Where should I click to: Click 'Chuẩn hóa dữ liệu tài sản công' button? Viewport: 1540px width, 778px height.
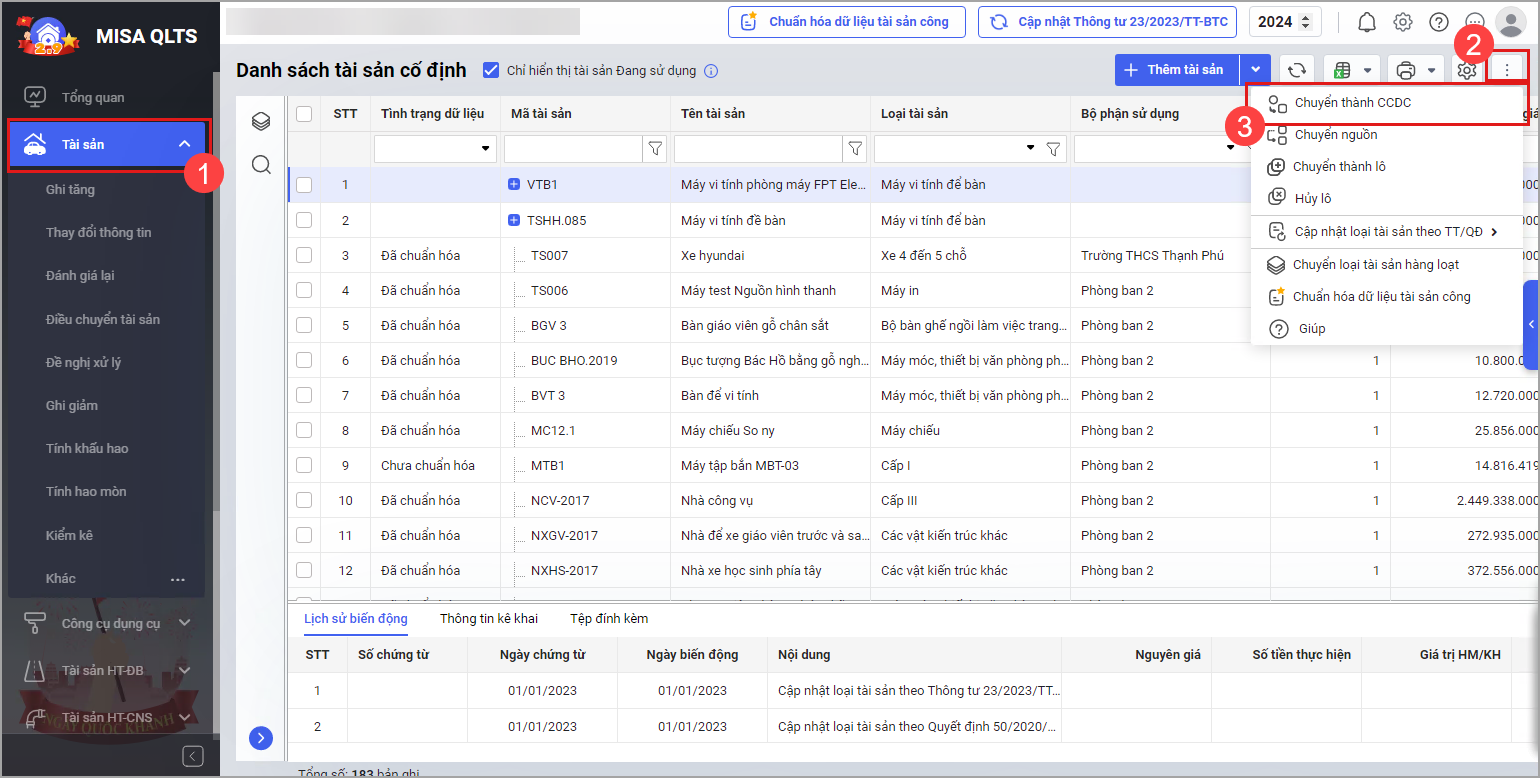point(846,22)
